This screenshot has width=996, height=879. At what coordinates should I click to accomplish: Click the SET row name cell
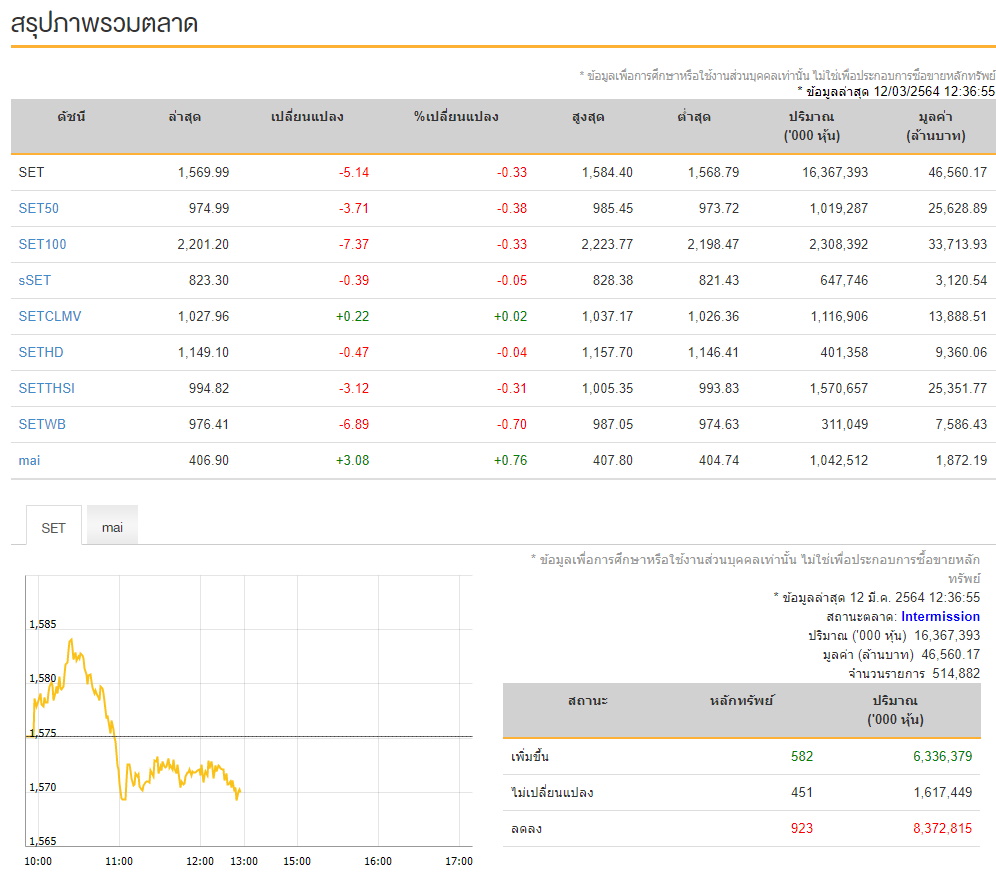pos(31,172)
